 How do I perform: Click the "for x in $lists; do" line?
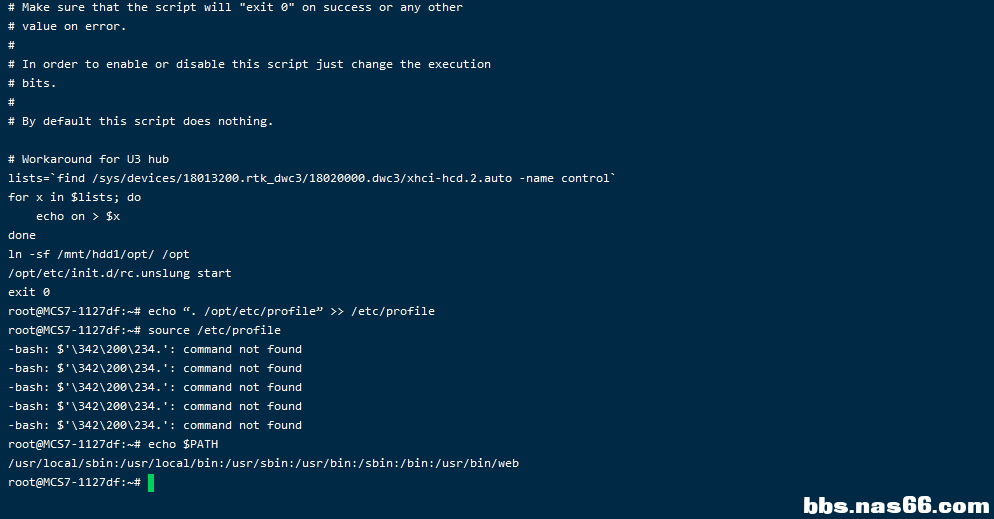click(x=74, y=197)
